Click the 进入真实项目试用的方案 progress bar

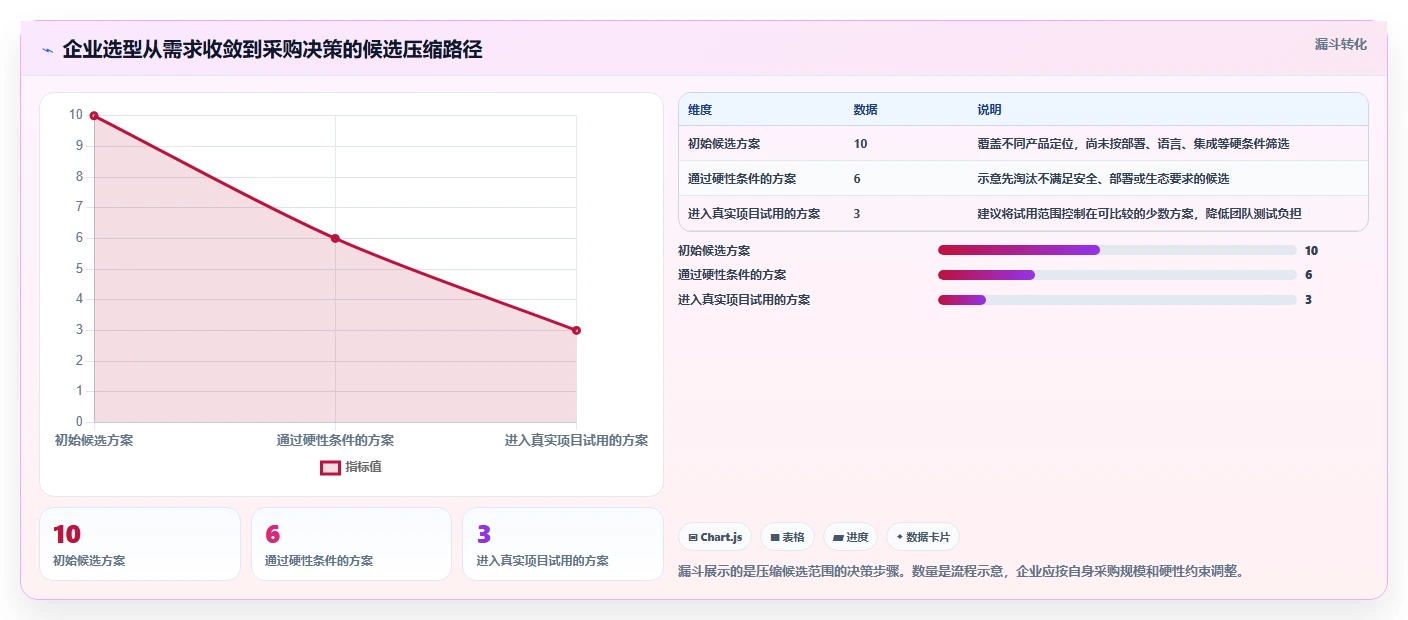click(x=1117, y=300)
